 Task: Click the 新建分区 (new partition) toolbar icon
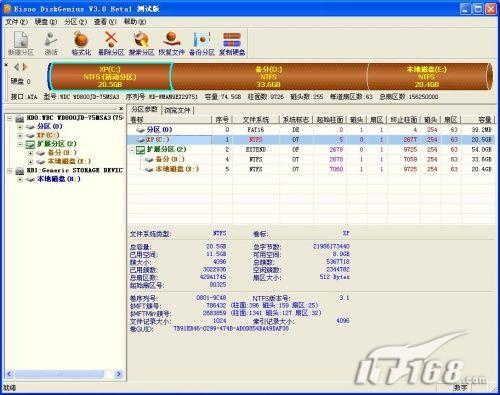click(21, 43)
